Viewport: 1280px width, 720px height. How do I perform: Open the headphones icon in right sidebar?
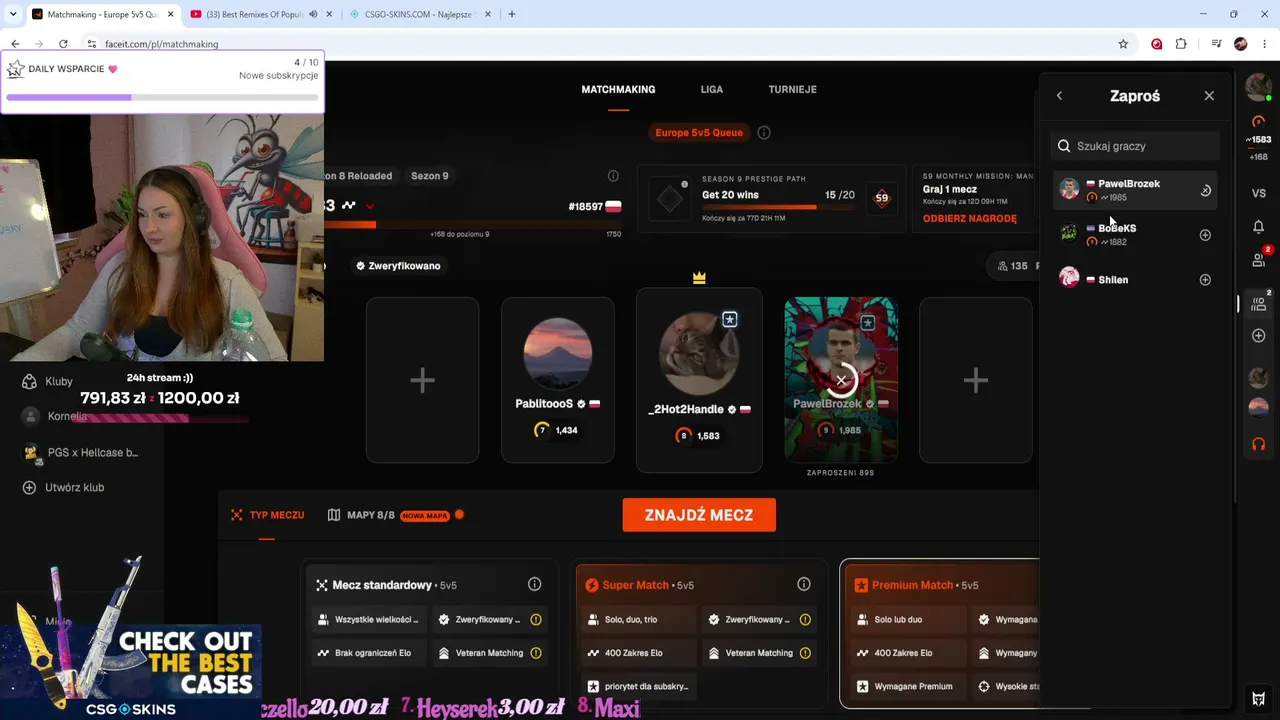pyautogui.click(x=1259, y=444)
